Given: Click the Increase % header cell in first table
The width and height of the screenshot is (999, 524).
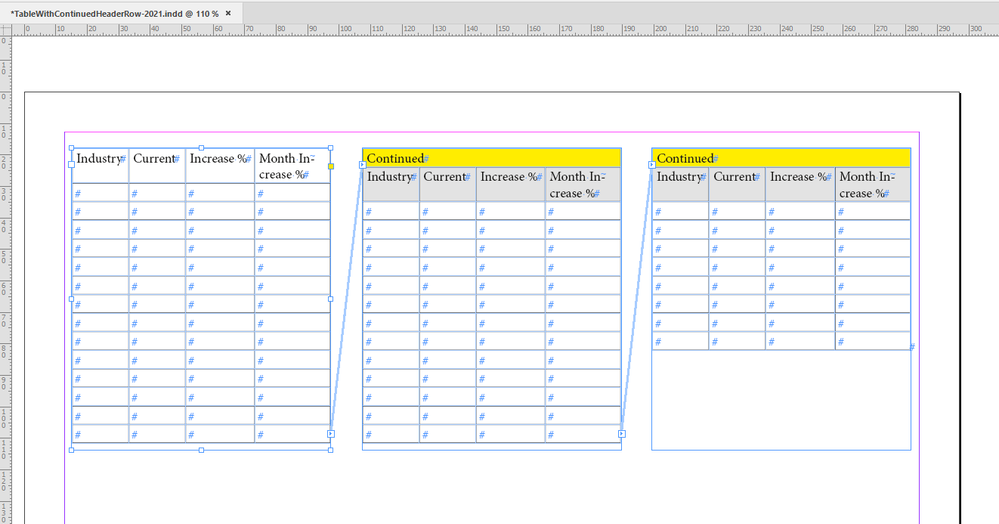Looking at the screenshot, I should (x=220, y=166).
